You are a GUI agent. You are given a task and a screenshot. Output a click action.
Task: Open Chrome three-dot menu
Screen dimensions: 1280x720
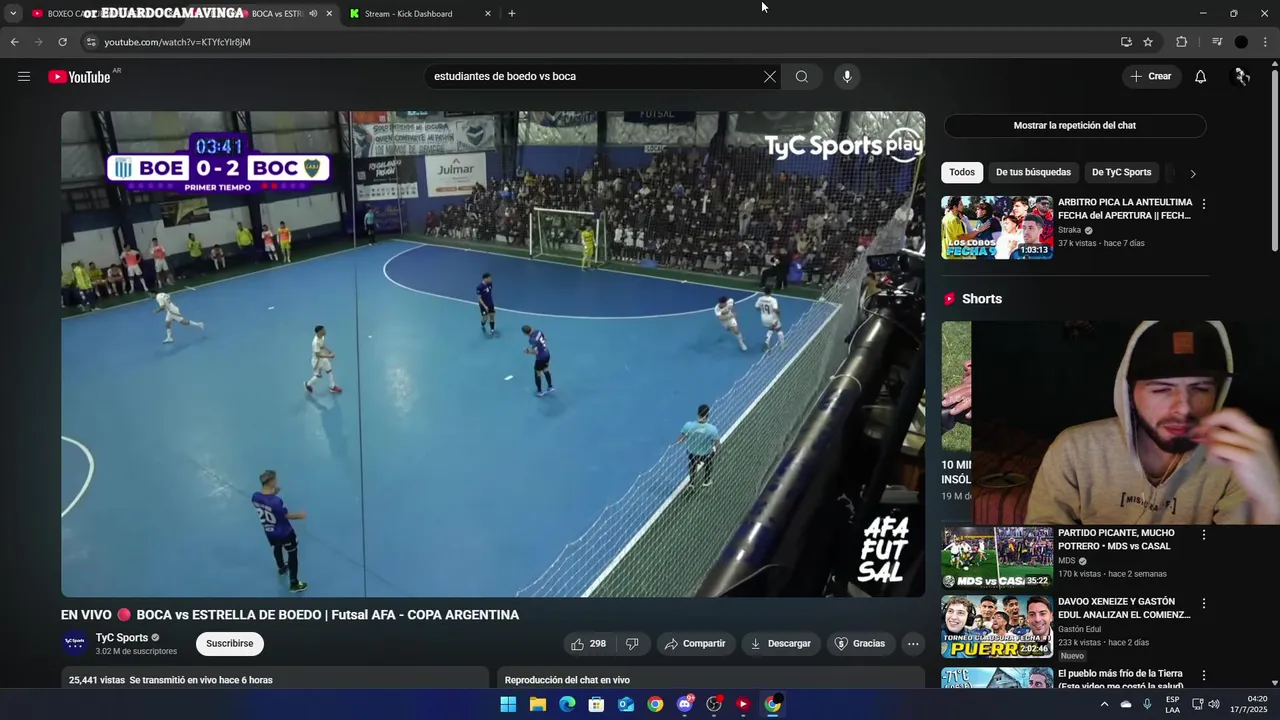point(1266,42)
